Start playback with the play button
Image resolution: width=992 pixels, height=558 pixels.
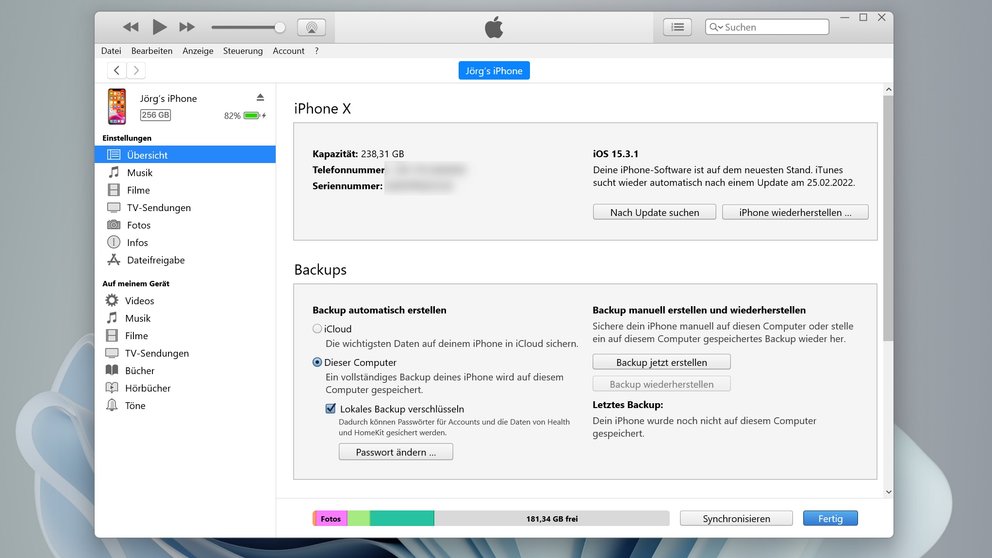159,27
